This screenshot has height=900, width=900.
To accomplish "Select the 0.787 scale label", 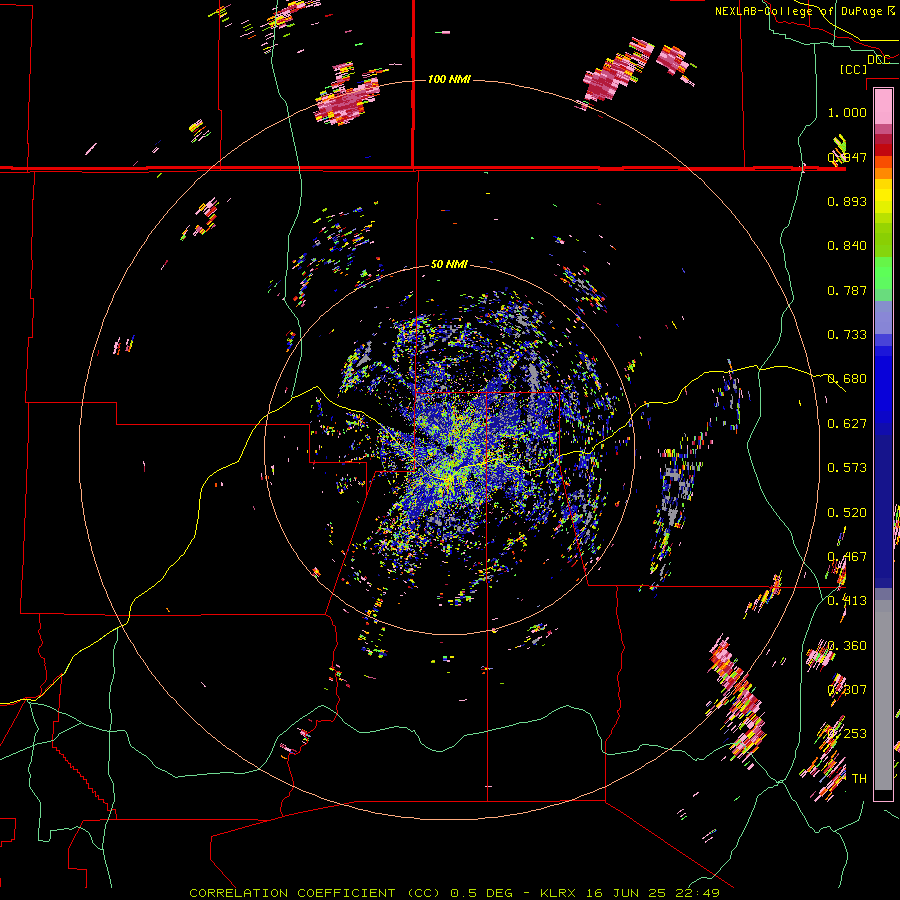I will (x=847, y=290).
